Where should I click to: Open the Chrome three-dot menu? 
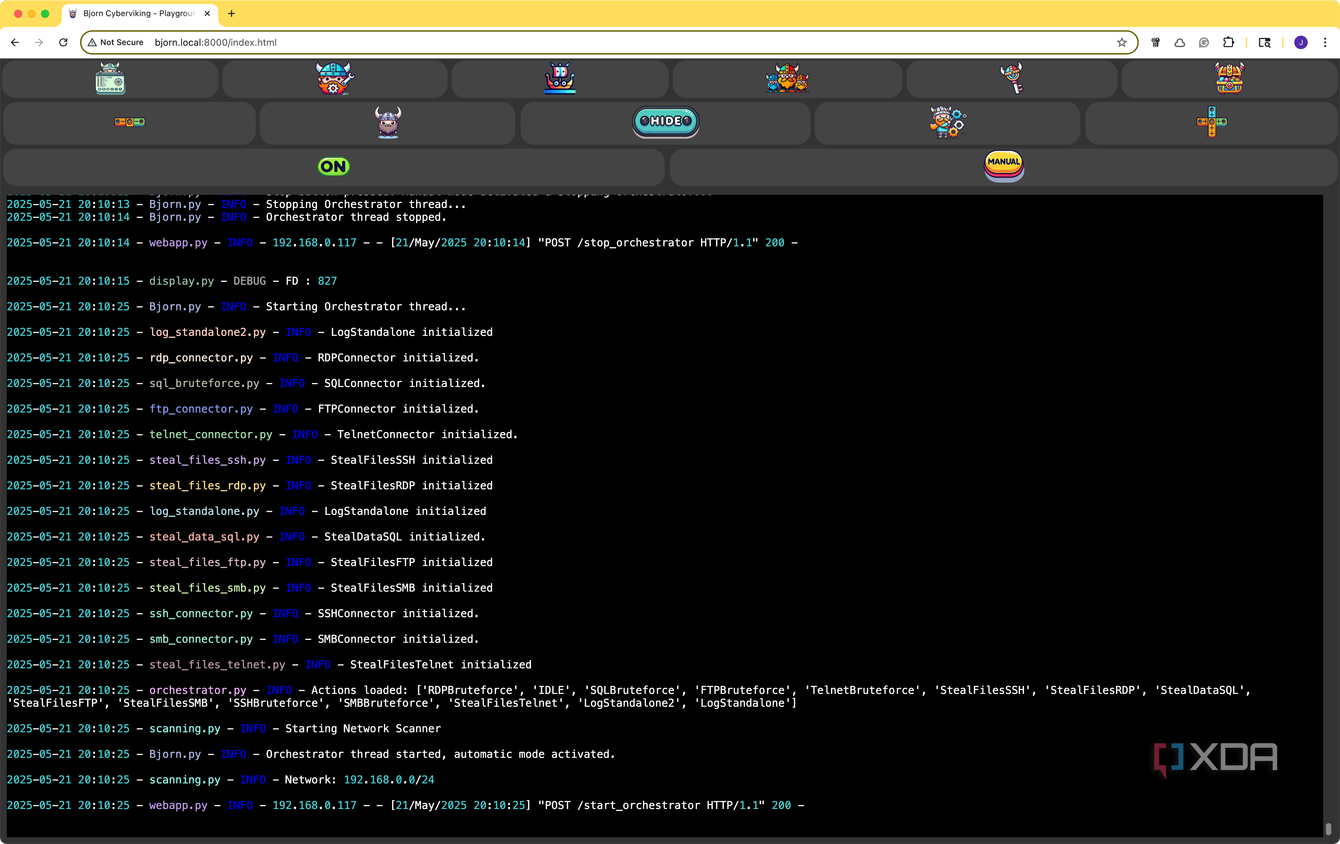[1325, 43]
